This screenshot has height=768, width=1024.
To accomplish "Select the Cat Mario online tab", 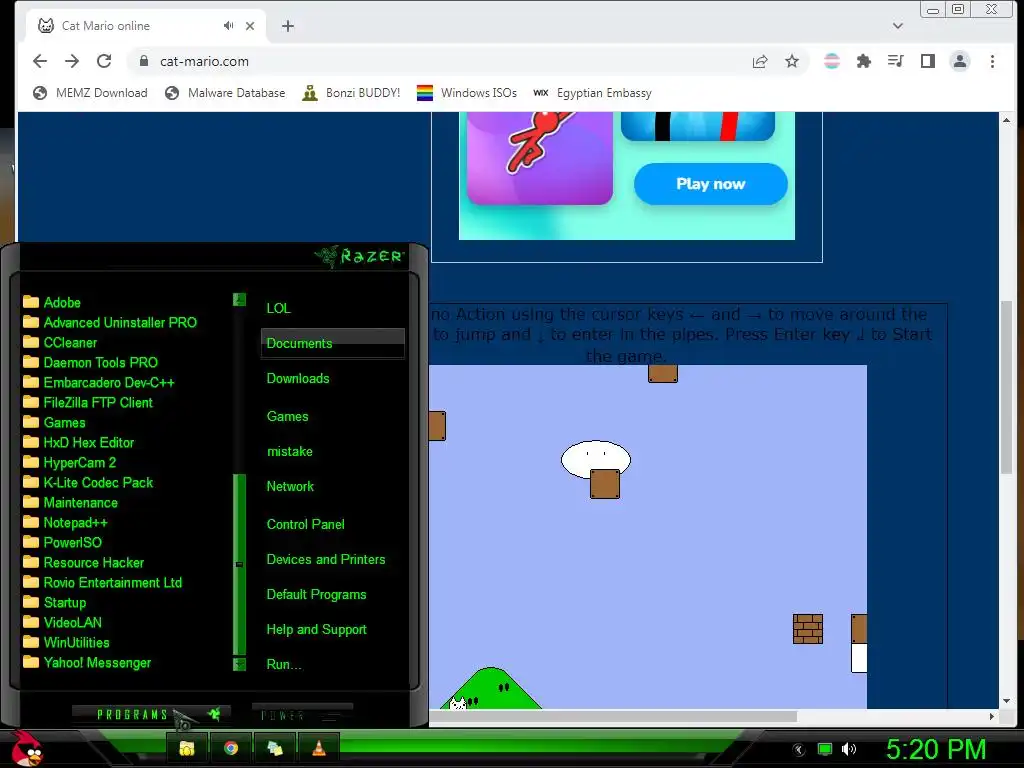I will click(146, 26).
